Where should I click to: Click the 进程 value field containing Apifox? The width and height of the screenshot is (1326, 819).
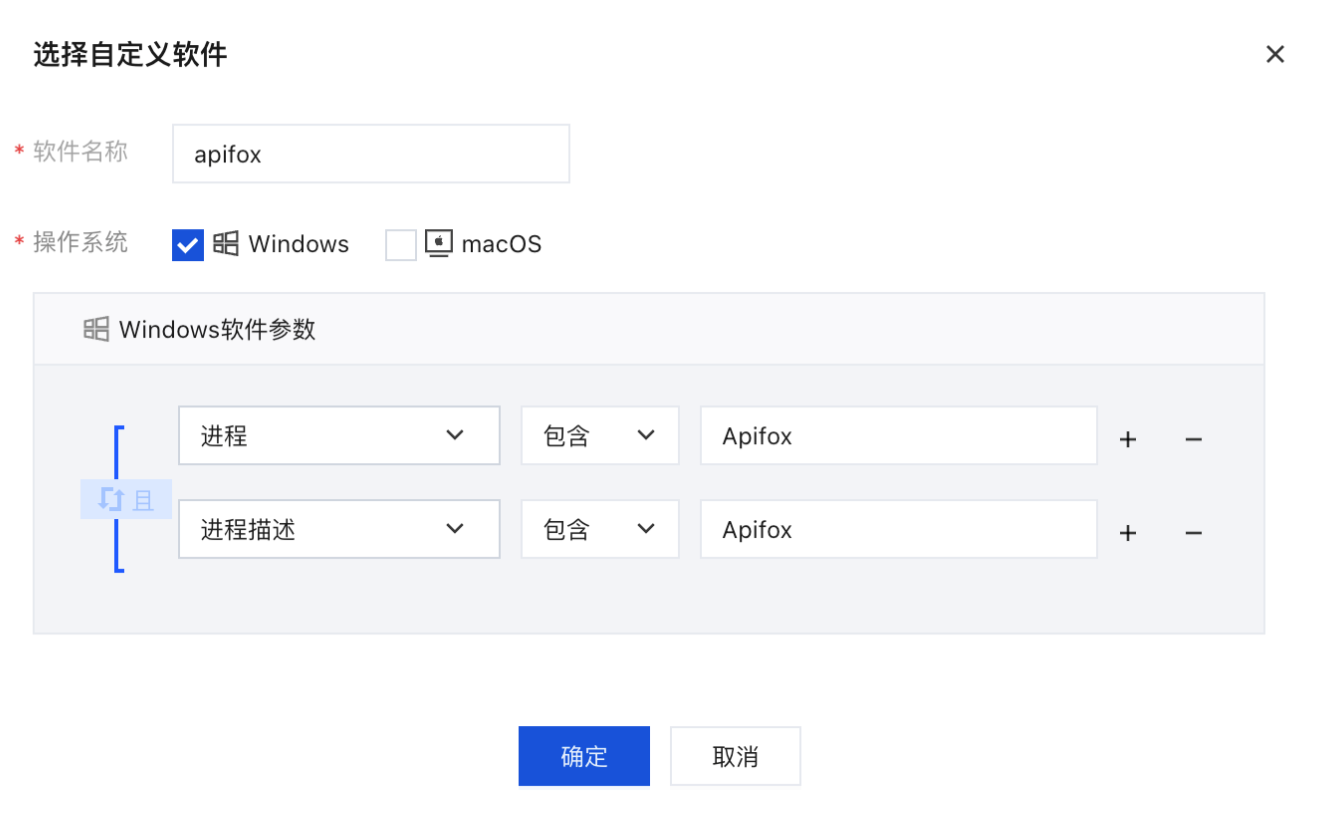tap(897, 436)
